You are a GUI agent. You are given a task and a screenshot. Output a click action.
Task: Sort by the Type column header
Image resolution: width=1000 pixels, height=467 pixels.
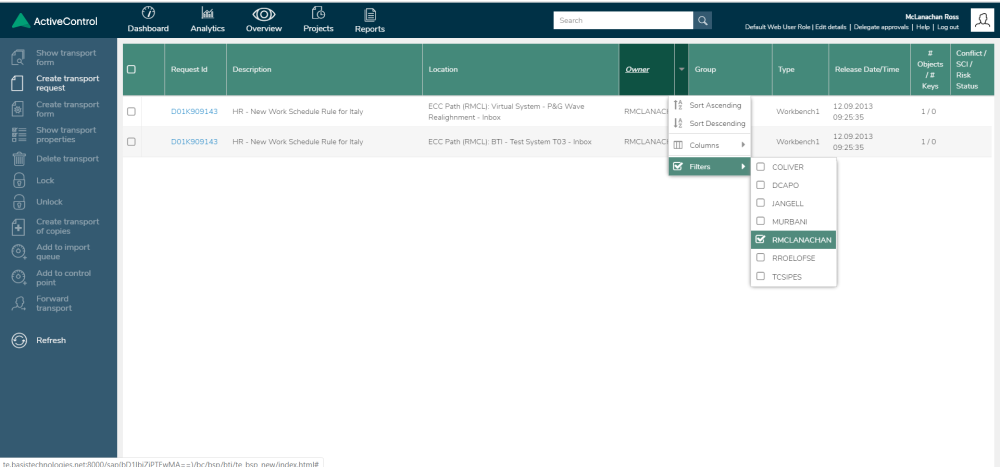pyautogui.click(x=800, y=70)
